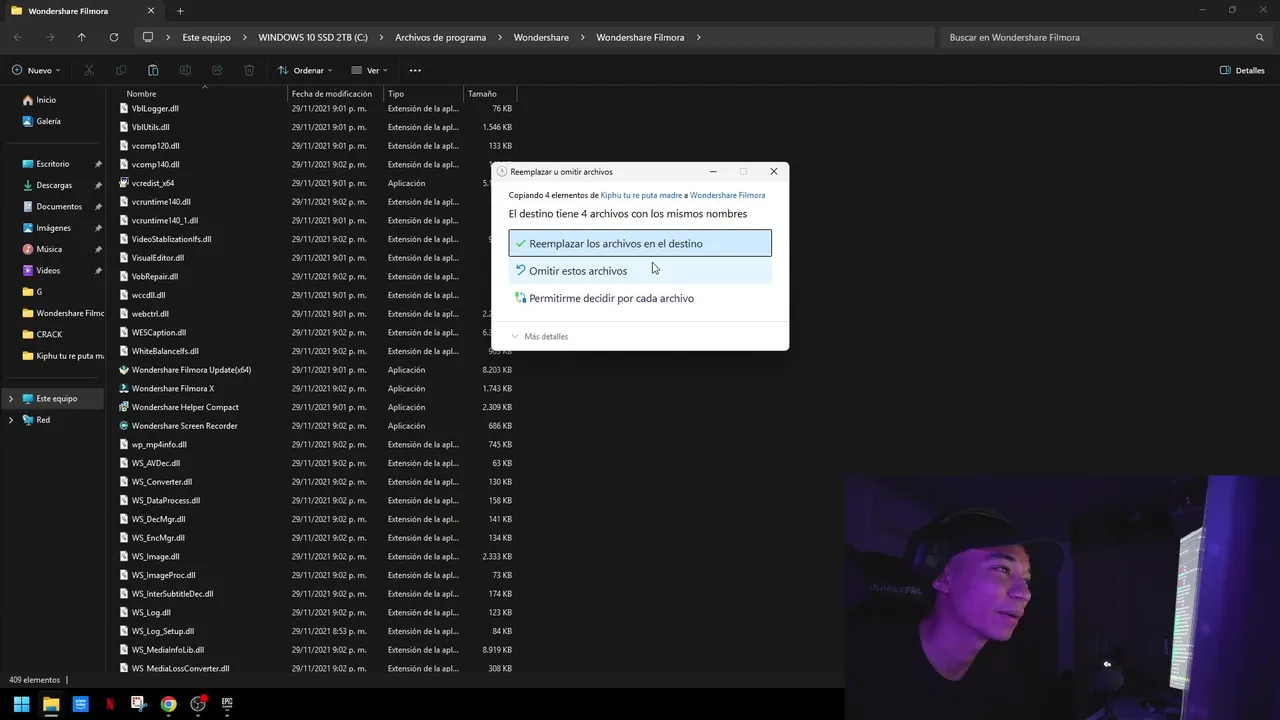Follow the Wondershare Filmora destination link
The width and height of the screenshot is (1280, 720).
(x=727, y=196)
